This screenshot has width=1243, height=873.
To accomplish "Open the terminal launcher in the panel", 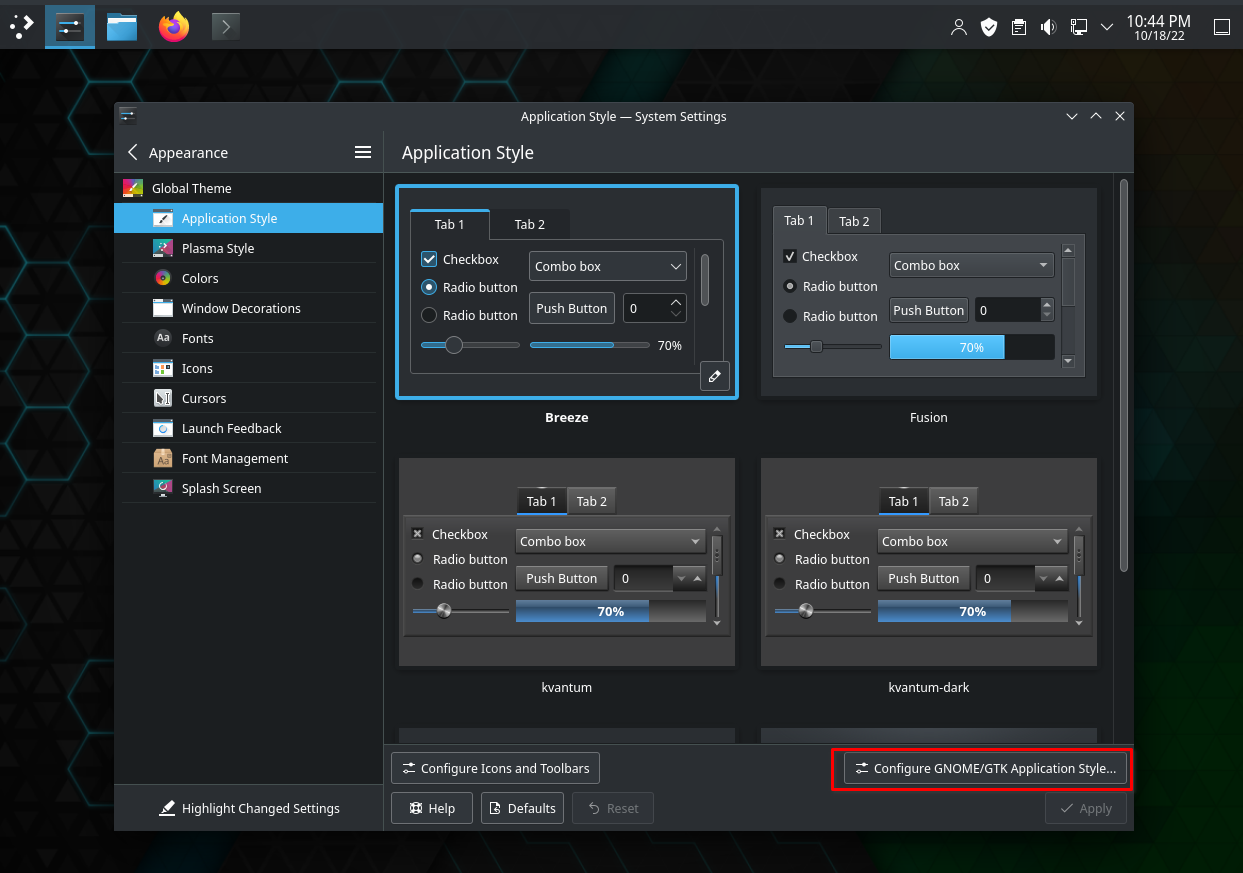I will 226,27.
